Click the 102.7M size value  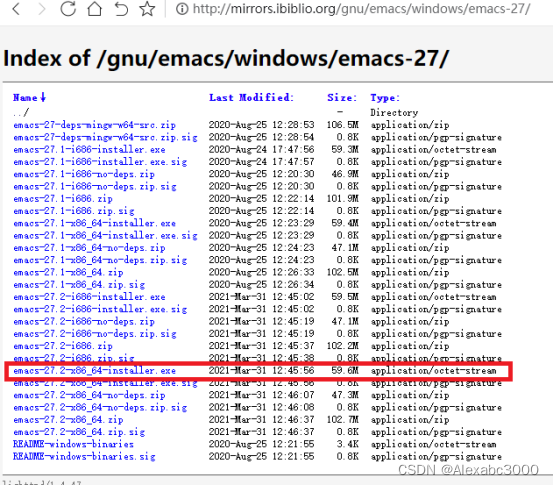coord(342,420)
